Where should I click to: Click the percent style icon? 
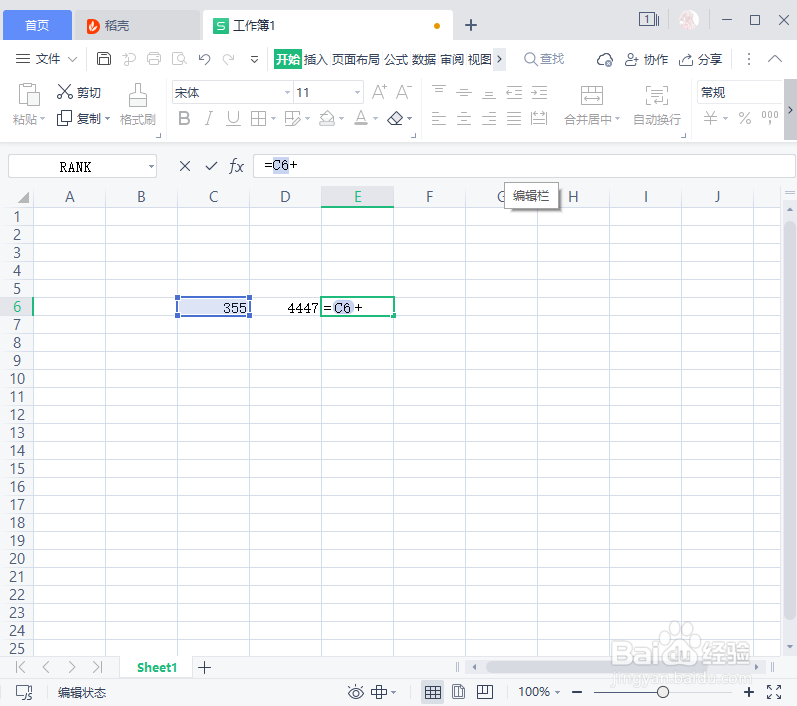coord(745,118)
